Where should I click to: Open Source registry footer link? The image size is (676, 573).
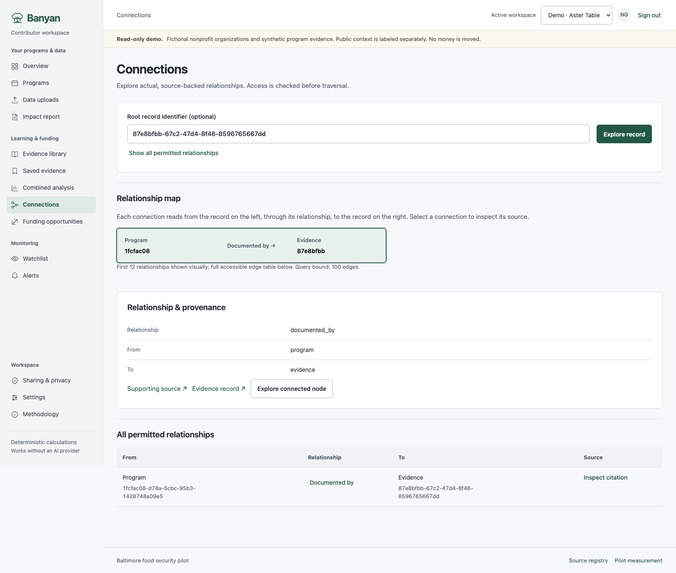588,560
